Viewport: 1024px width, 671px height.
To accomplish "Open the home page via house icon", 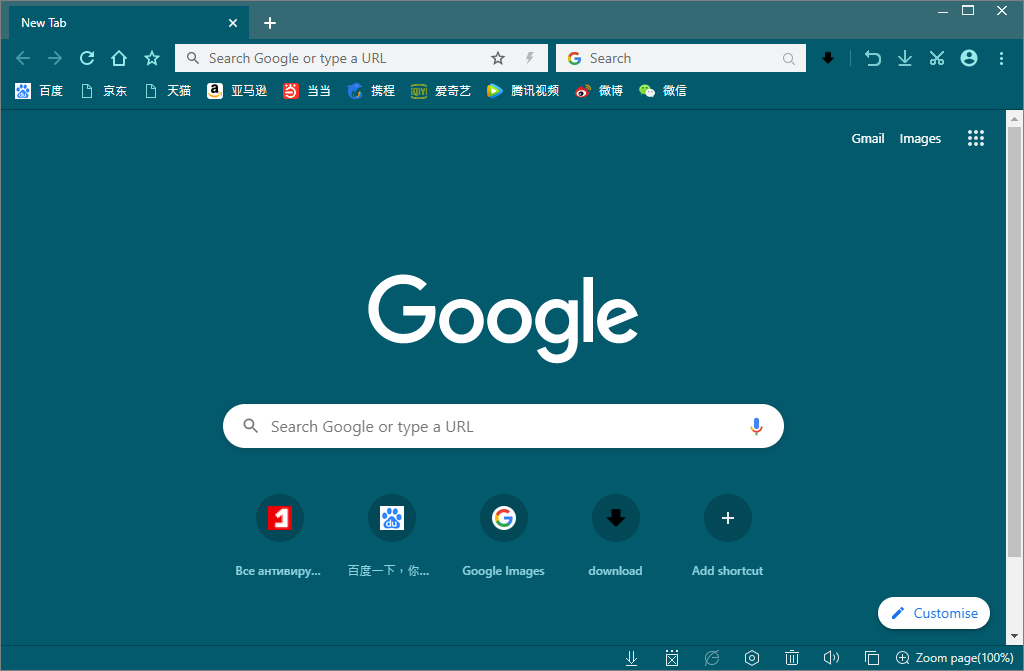I will 119,58.
